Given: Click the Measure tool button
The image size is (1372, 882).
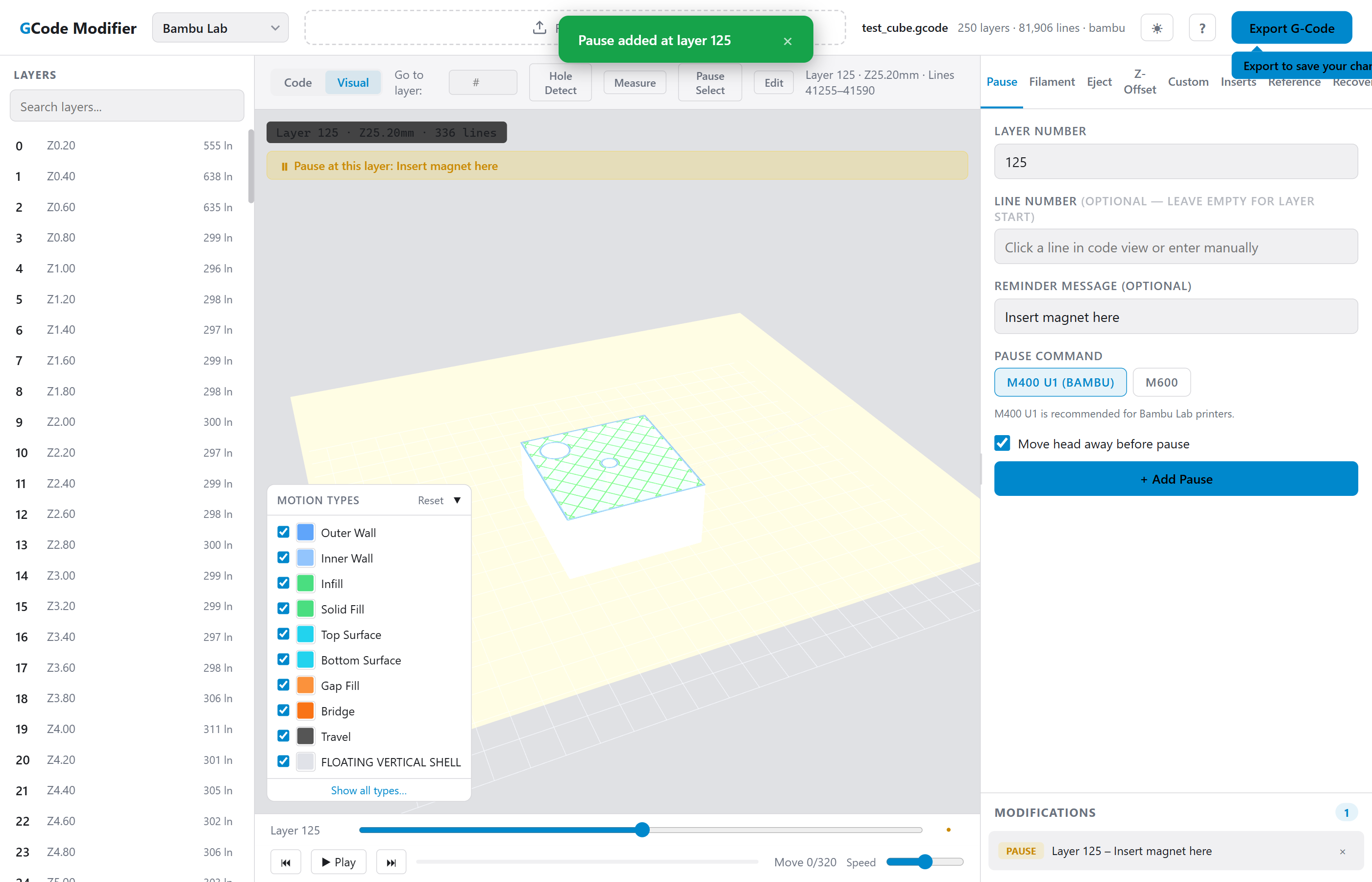Looking at the screenshot, I should pos(635,82).
